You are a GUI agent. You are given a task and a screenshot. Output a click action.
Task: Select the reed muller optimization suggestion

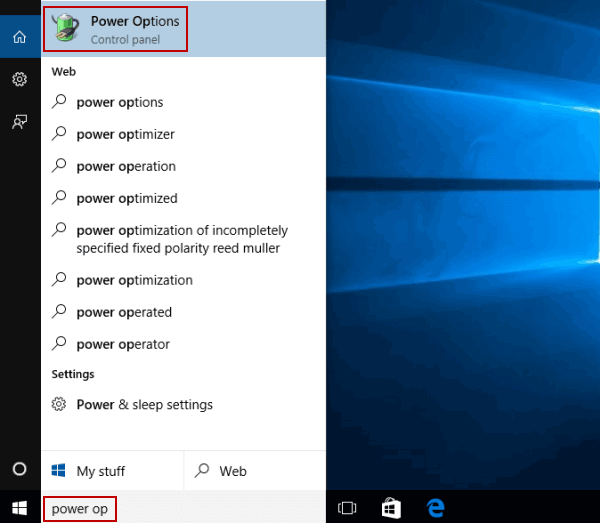click(180, 239)
